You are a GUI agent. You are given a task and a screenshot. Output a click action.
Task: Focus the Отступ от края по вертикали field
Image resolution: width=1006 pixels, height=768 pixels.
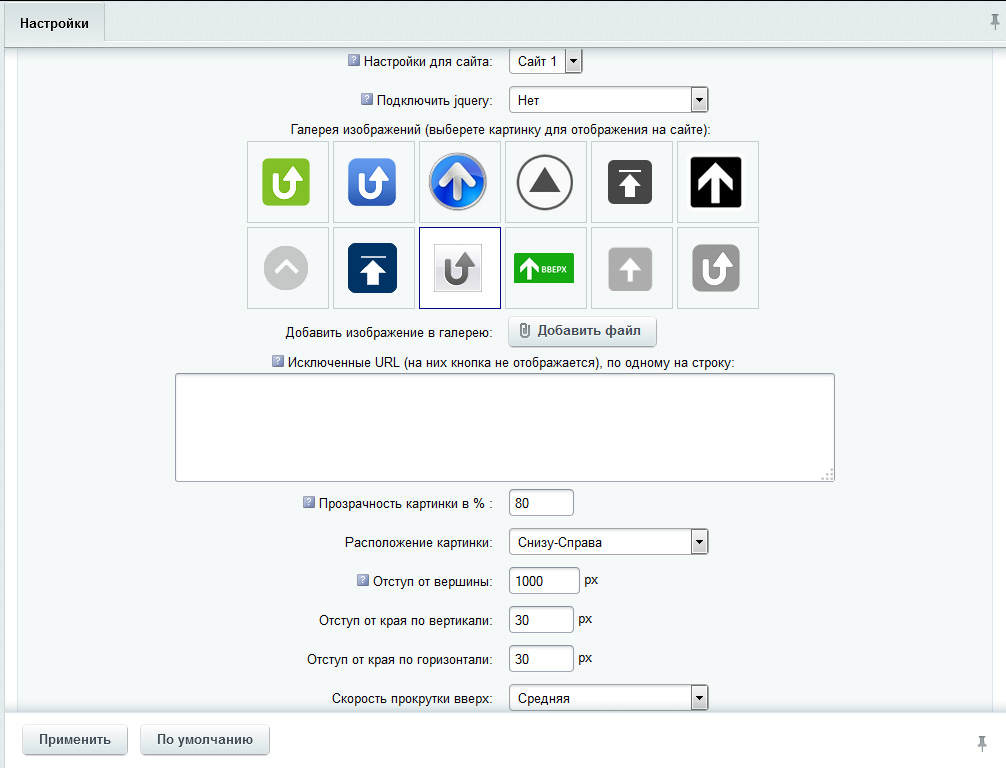pyautogui.click(x=541, y=620)
